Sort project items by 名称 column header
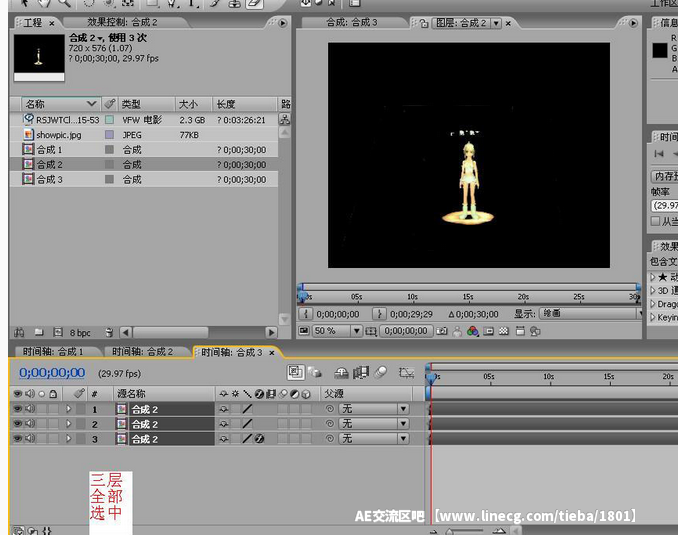The width and height of the screenshot is (678, 535). pyautogui.click(x=60, y=104)
